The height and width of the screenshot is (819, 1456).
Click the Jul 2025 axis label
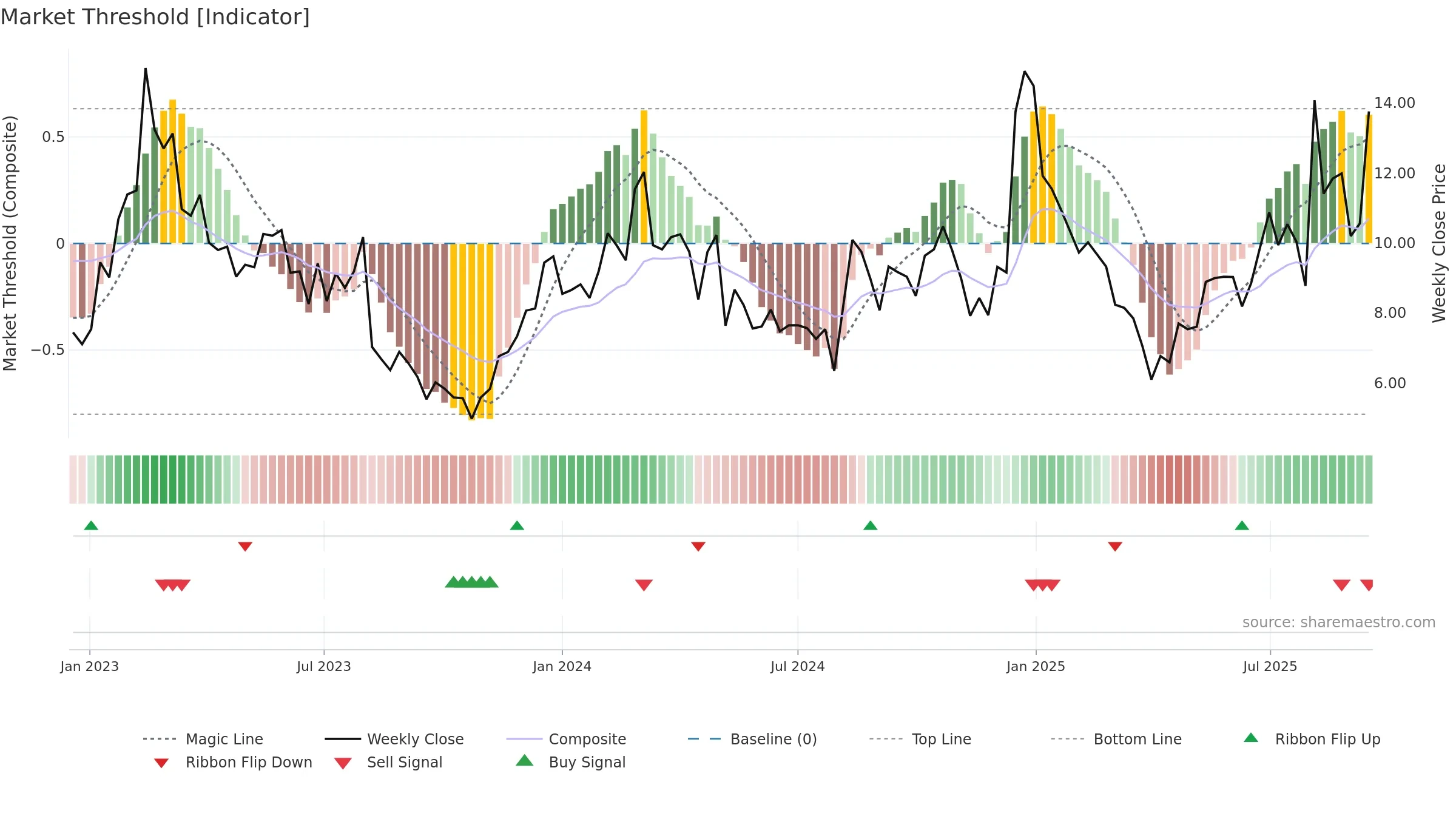[x=1270, y=666]
